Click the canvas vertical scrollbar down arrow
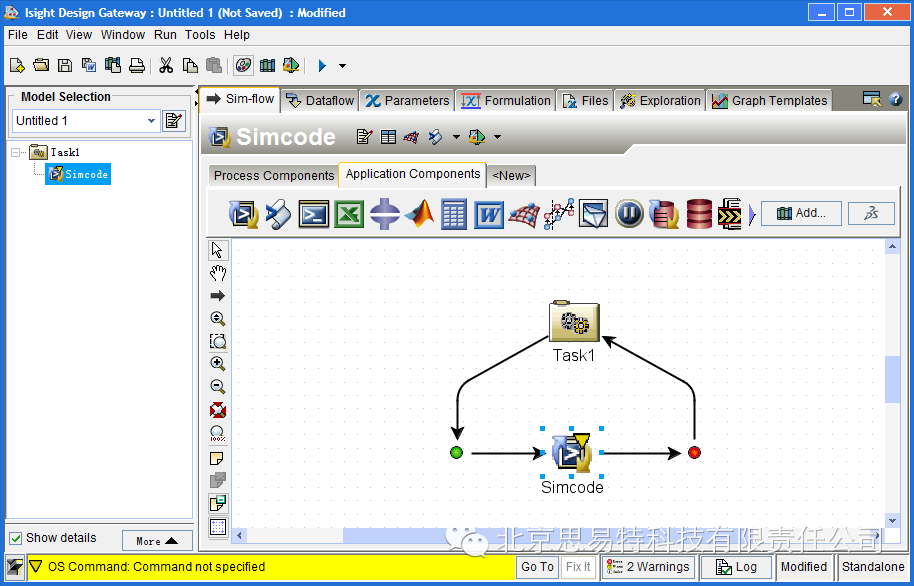The image size is (914, 586). click(x=892, y=520)
